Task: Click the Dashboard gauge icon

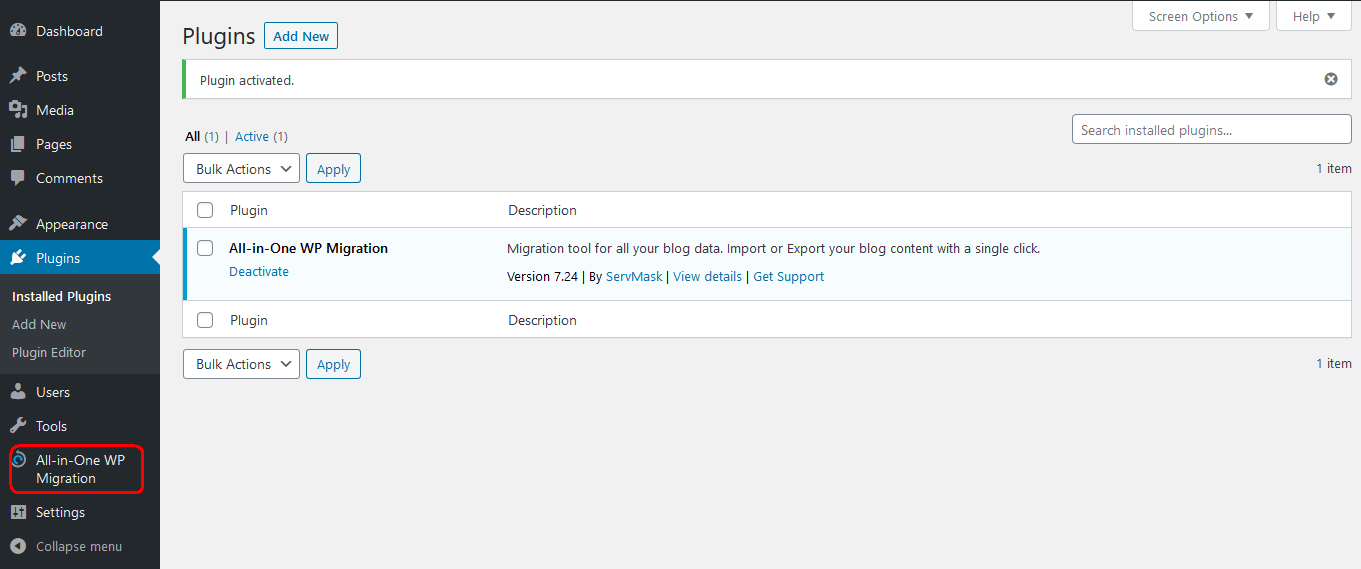Action: coord(18,31)
